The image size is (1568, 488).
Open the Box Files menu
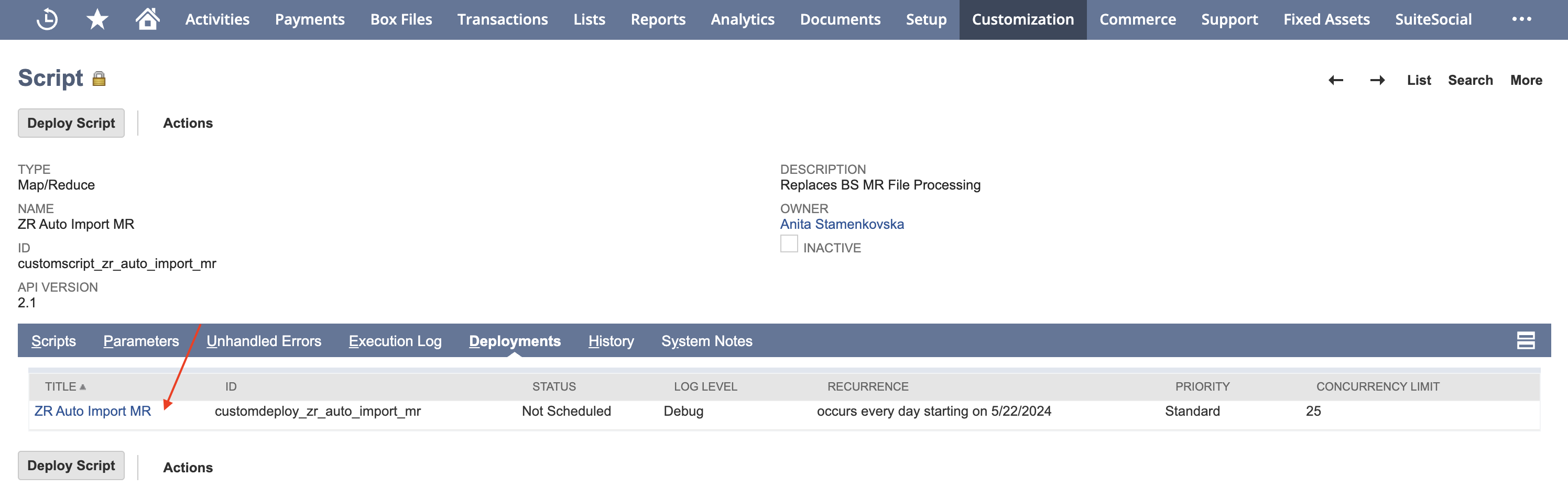coord(401,19)
